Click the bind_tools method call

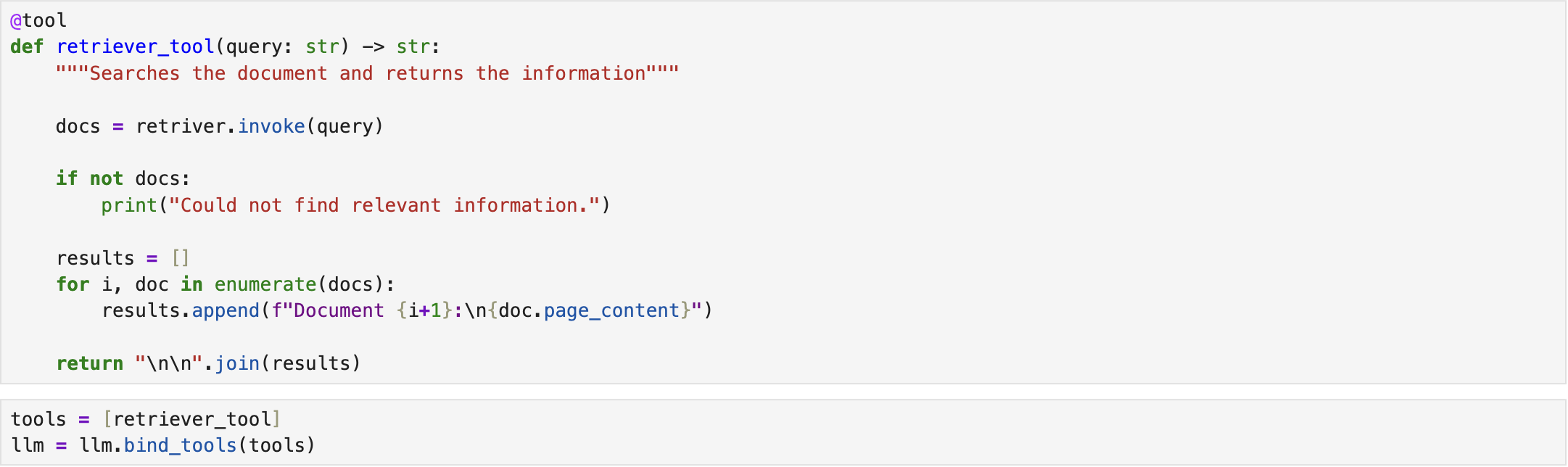pos(180,446)
